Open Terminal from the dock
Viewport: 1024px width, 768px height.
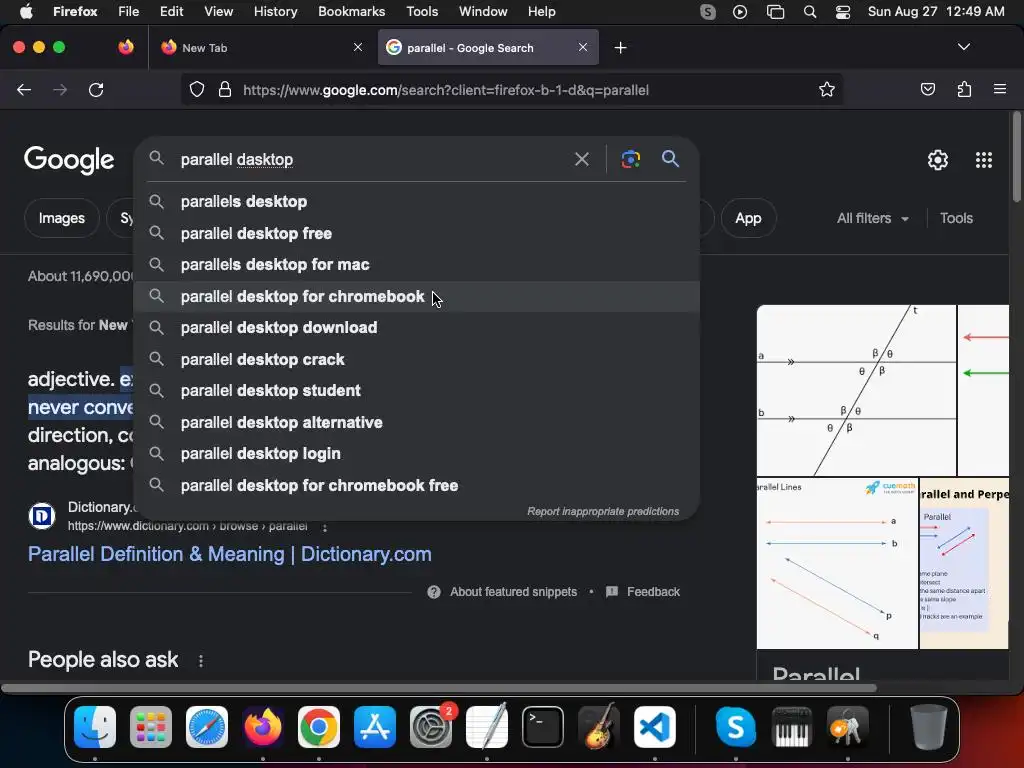click(543, 727)
